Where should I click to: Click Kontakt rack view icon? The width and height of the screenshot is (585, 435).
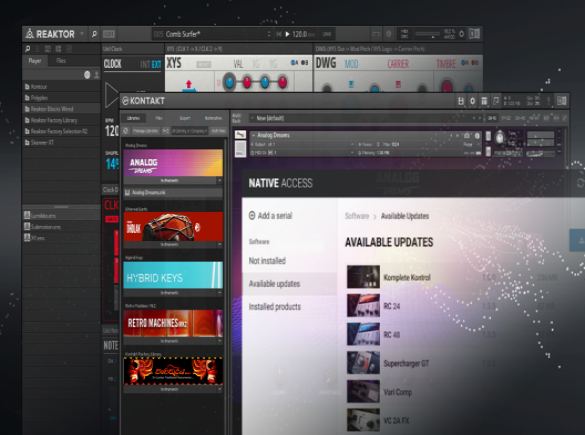pyautogui.click(x=484, y=101)
